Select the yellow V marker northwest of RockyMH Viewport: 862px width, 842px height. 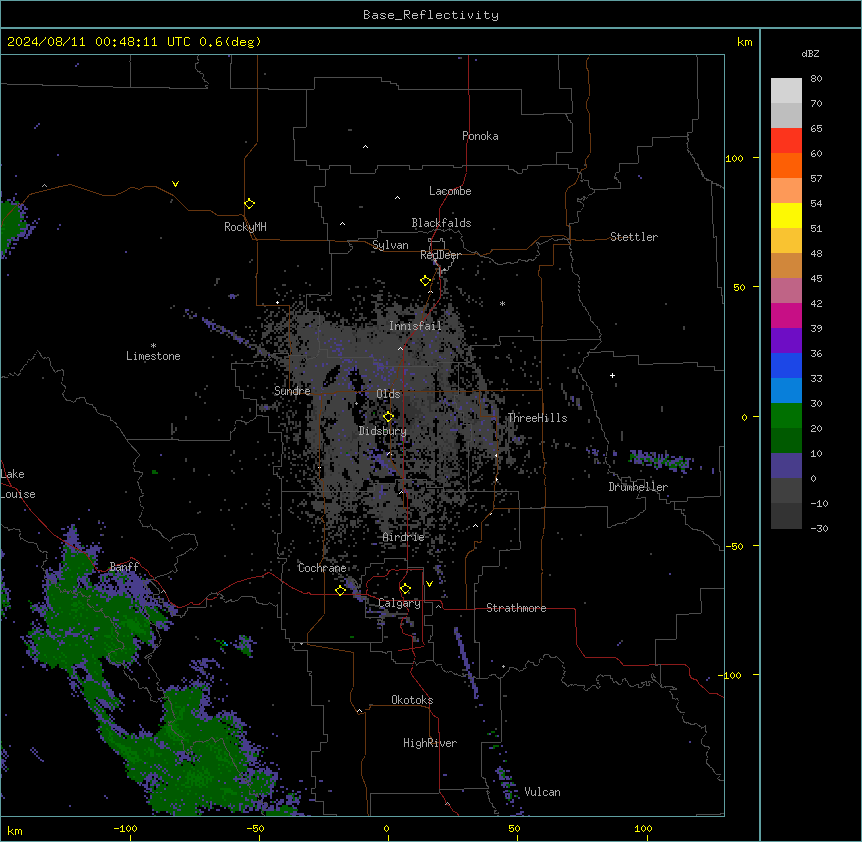click(175, 184)
